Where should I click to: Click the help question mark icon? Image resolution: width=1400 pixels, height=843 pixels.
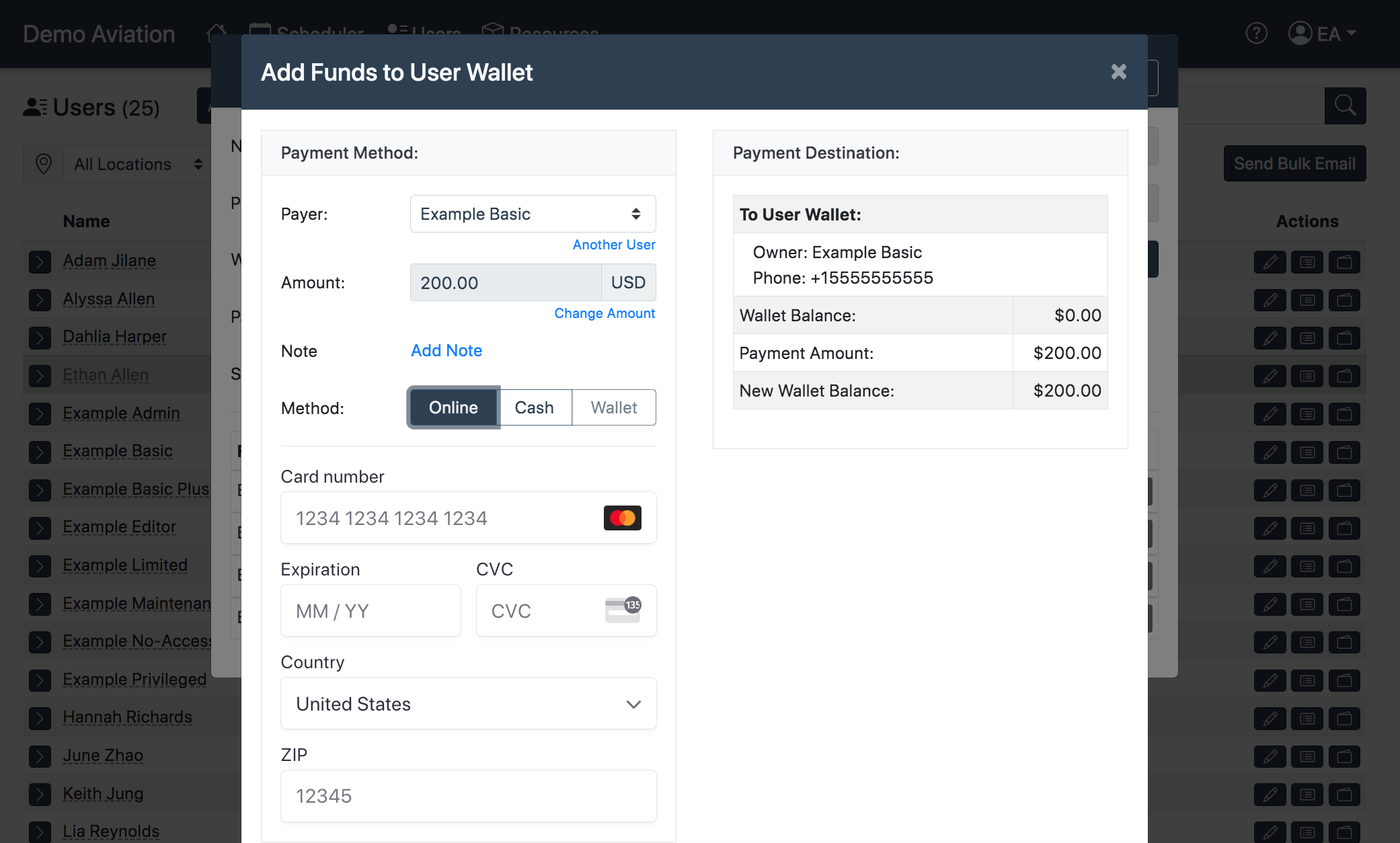pyautogui.click(x=1256, y=33)
